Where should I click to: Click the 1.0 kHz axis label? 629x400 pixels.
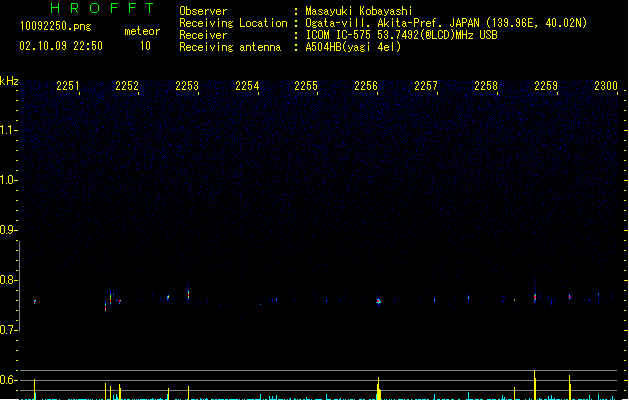tap(7, 180)
